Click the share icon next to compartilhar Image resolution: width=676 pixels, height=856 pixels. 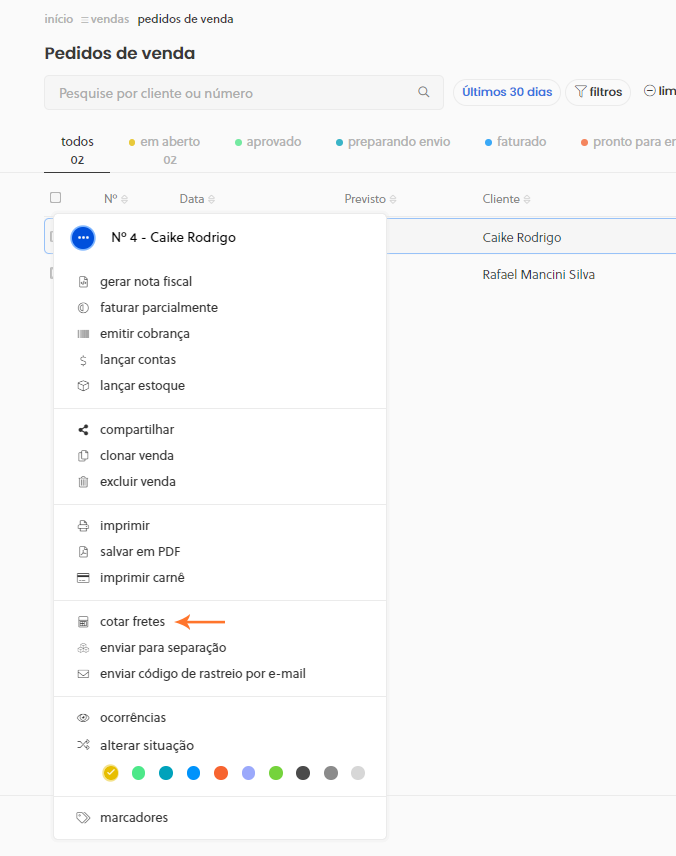pos(83,430)
